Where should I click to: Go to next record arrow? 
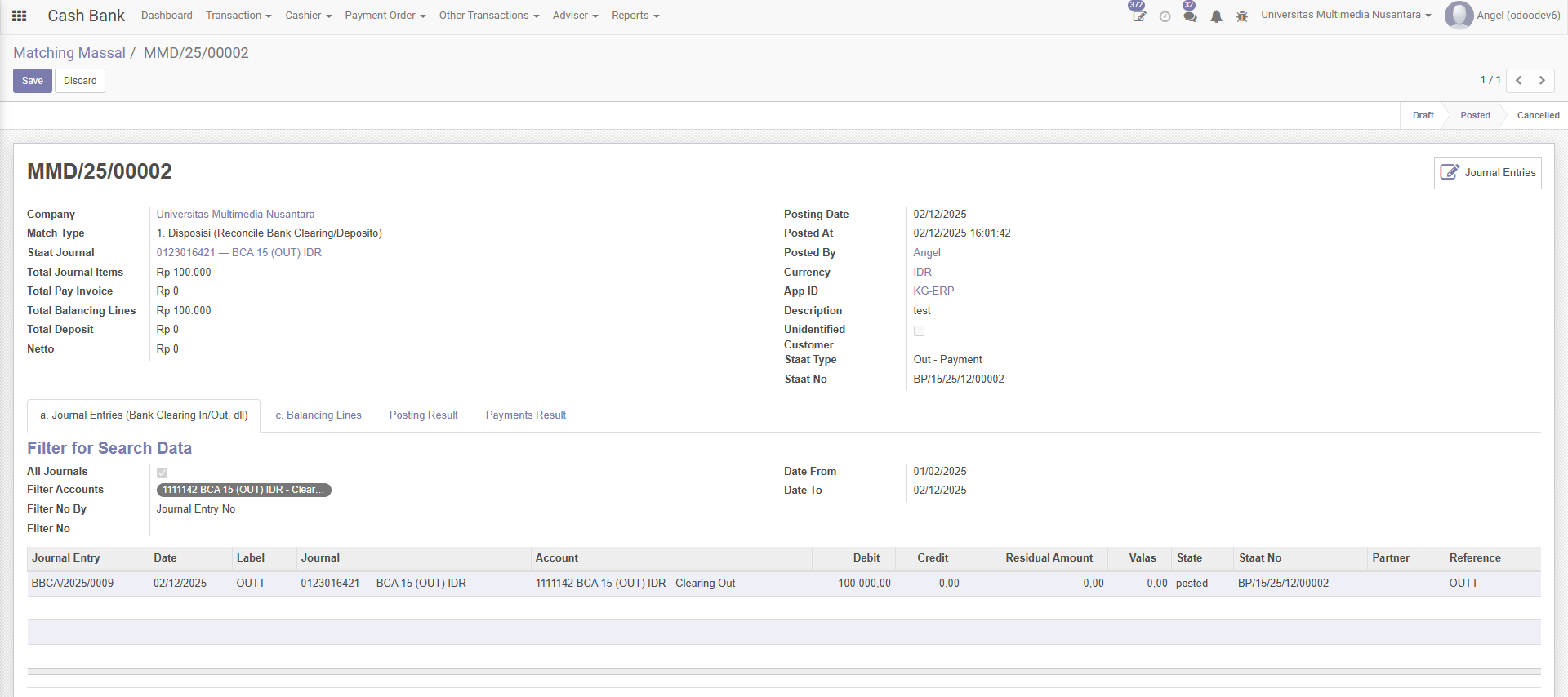[x=1542, y=80]
